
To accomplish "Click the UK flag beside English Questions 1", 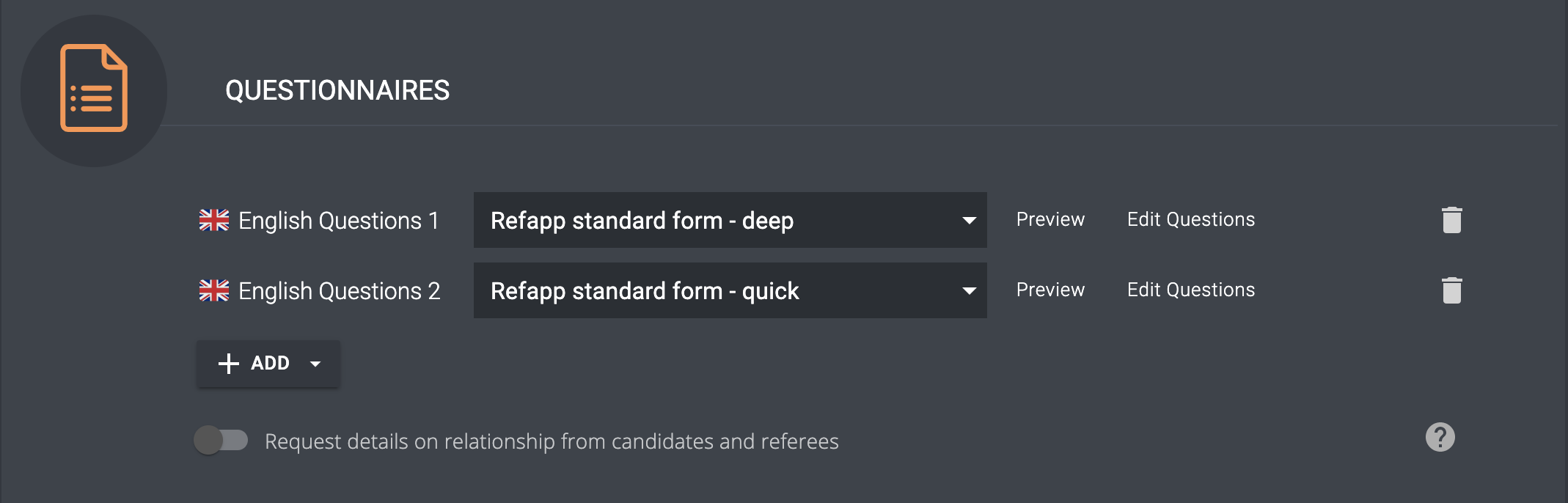I will (x=214, y=220).
